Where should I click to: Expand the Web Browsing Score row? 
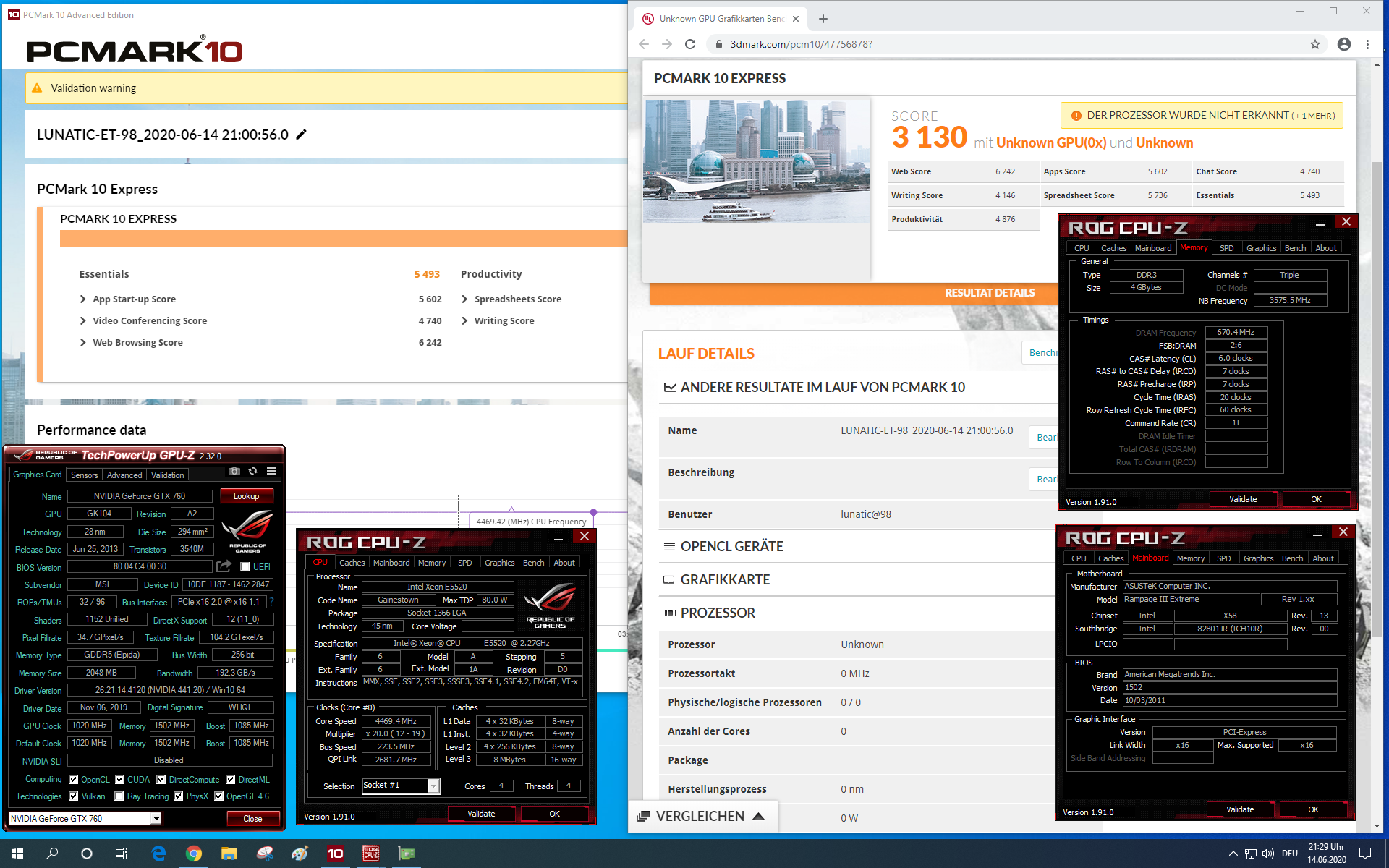82,342
